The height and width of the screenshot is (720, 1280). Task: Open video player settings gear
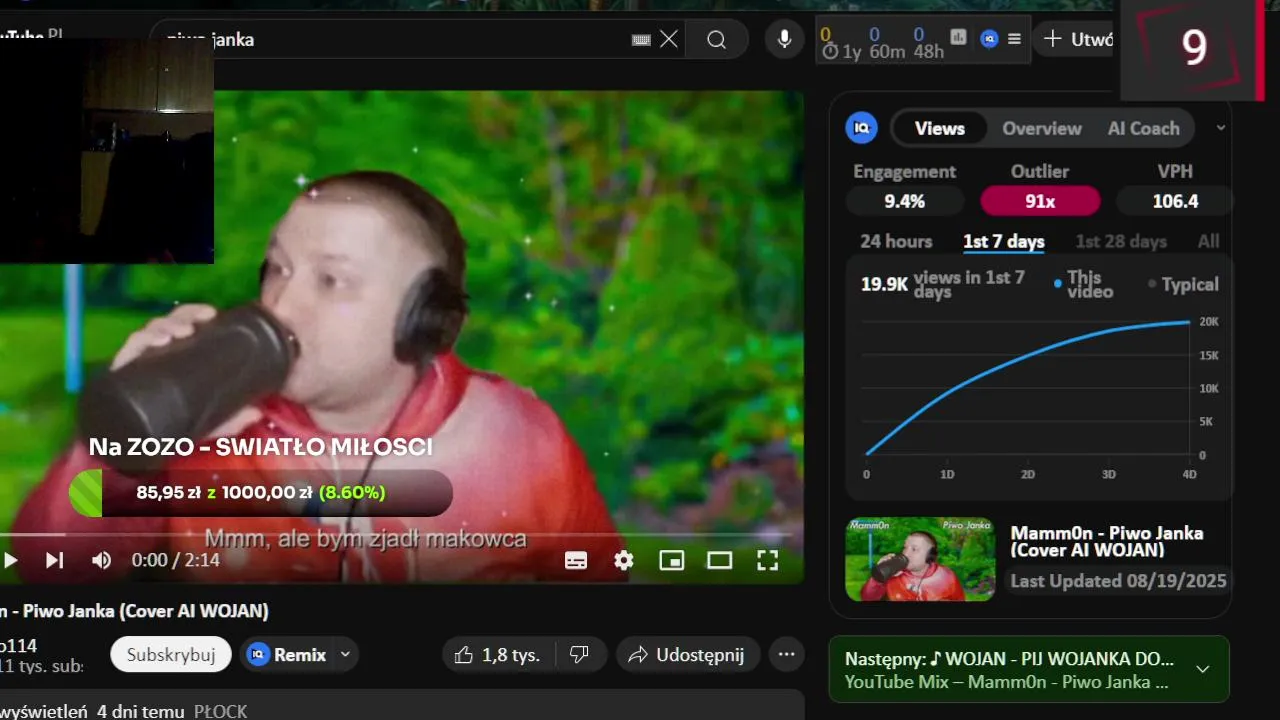pyautogui.click(x=624, y=560)
